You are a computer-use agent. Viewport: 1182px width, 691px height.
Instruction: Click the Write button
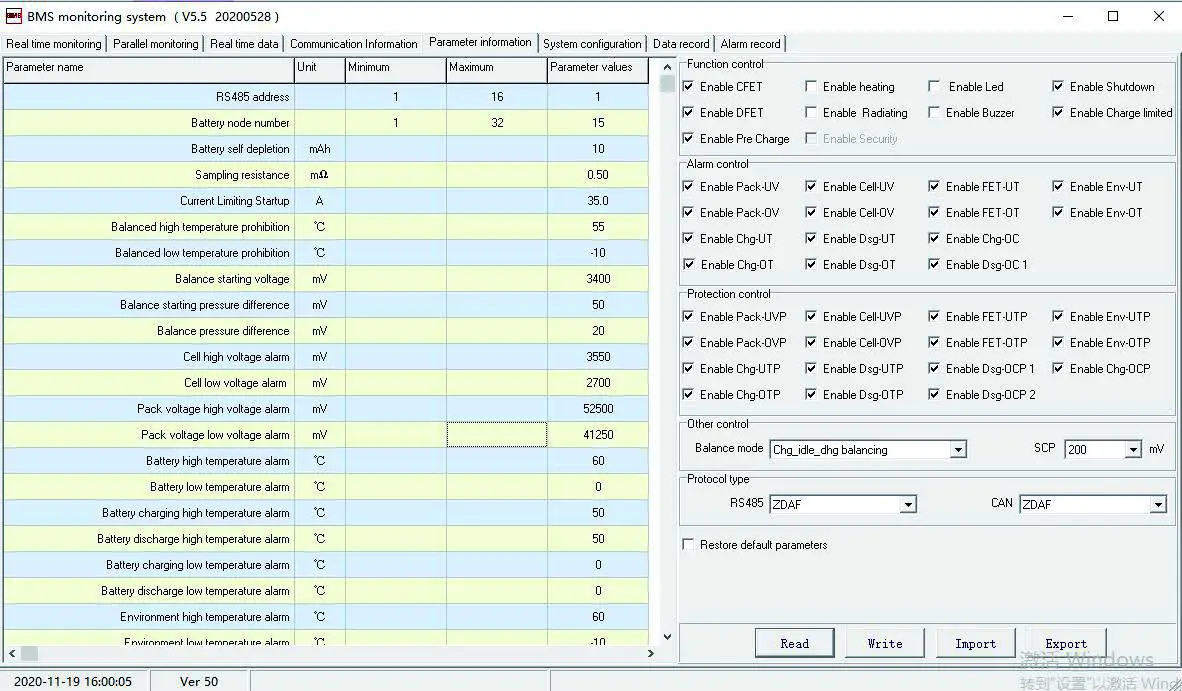[x=885, y=643]
